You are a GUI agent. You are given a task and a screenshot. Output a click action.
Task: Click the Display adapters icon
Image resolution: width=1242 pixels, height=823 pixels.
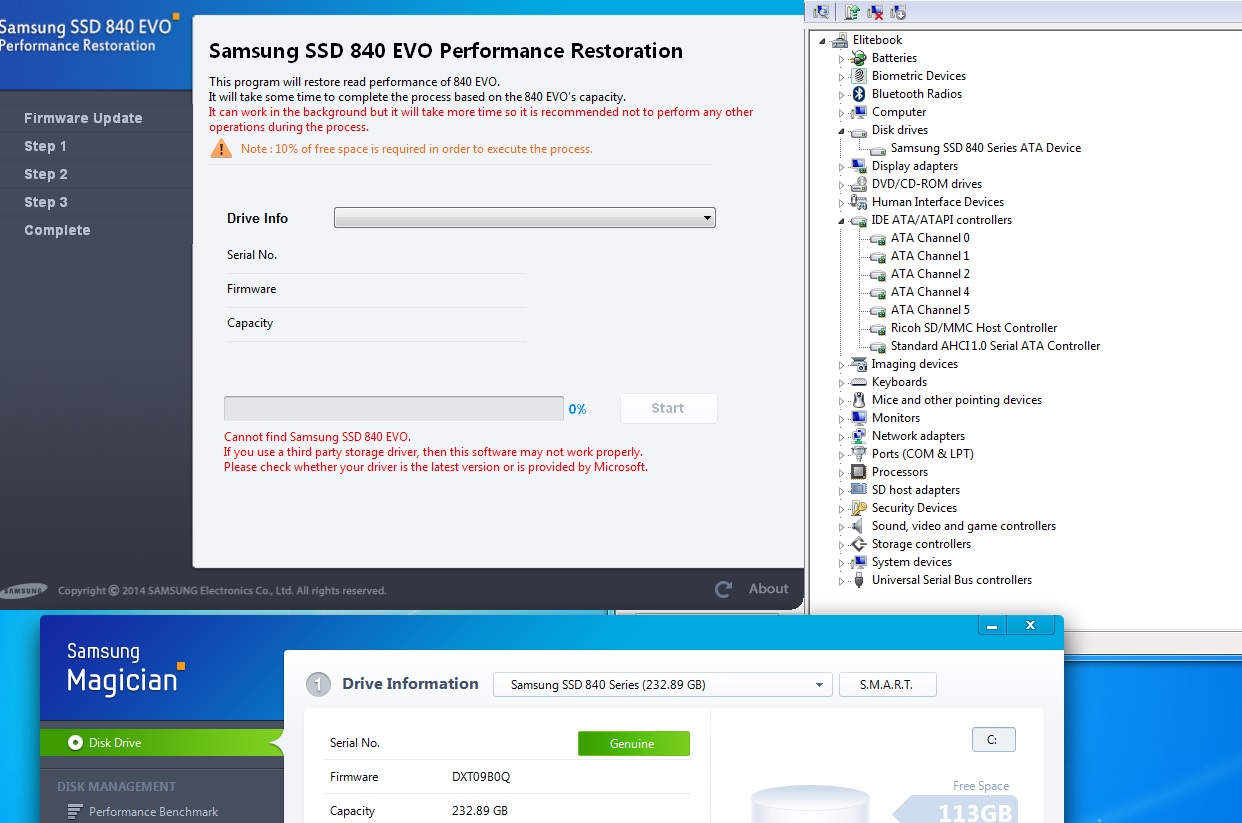[858, 166]
